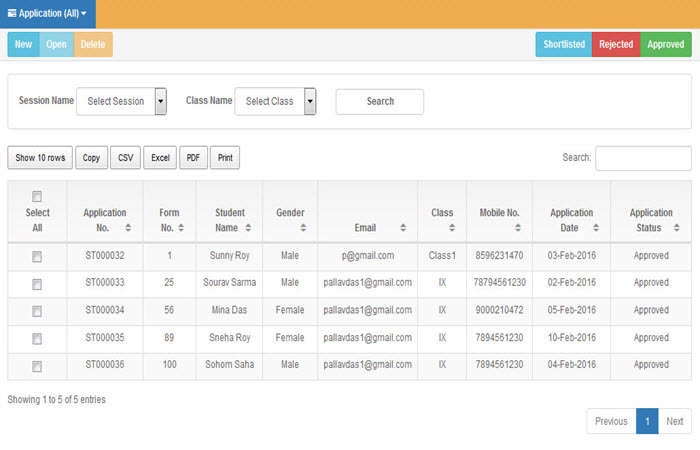The width and height of the screenshot is (700, 450).
Task: Click application date 03-Feb-2016
Action: pyautogui.click(x=571, y=255)
